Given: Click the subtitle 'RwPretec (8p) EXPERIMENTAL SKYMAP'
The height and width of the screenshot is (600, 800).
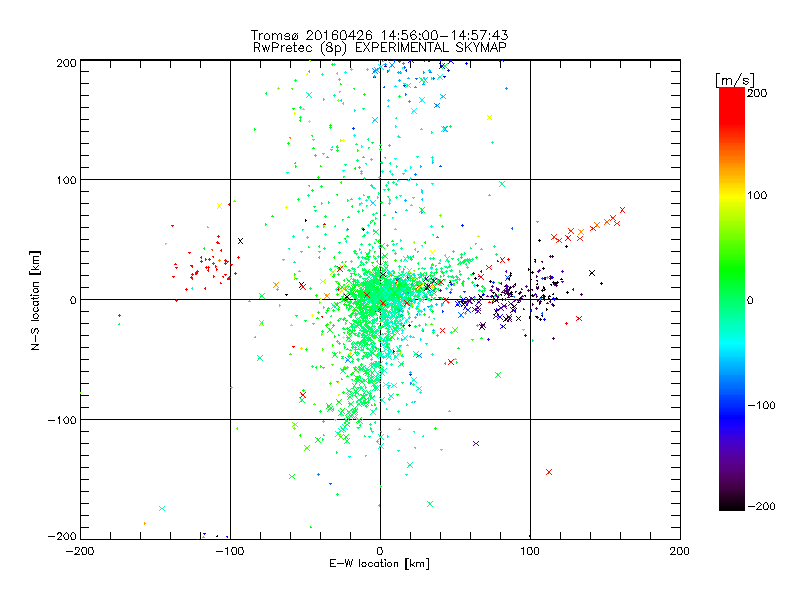Looking at the screenshot, I should [x=380, y=48].
